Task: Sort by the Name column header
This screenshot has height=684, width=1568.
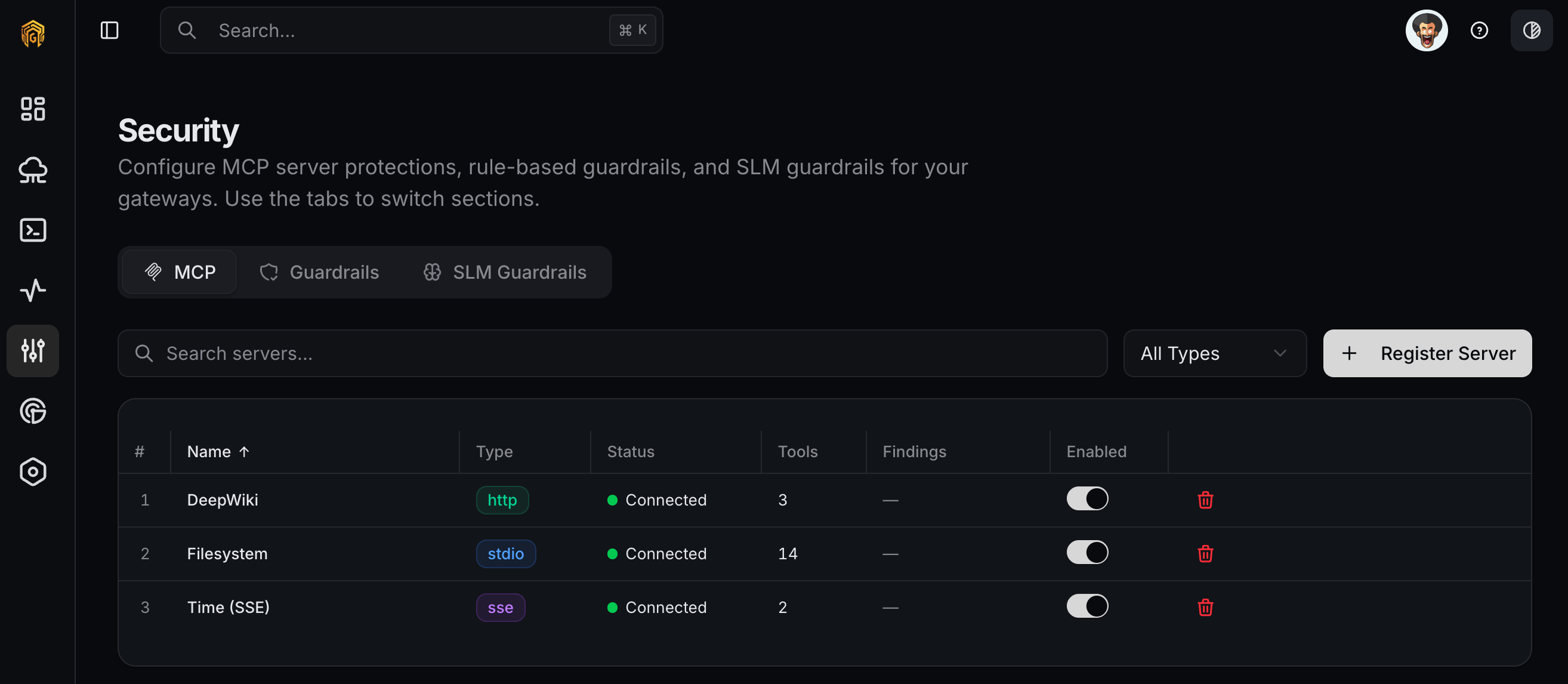Action: (x=218, y=451)
